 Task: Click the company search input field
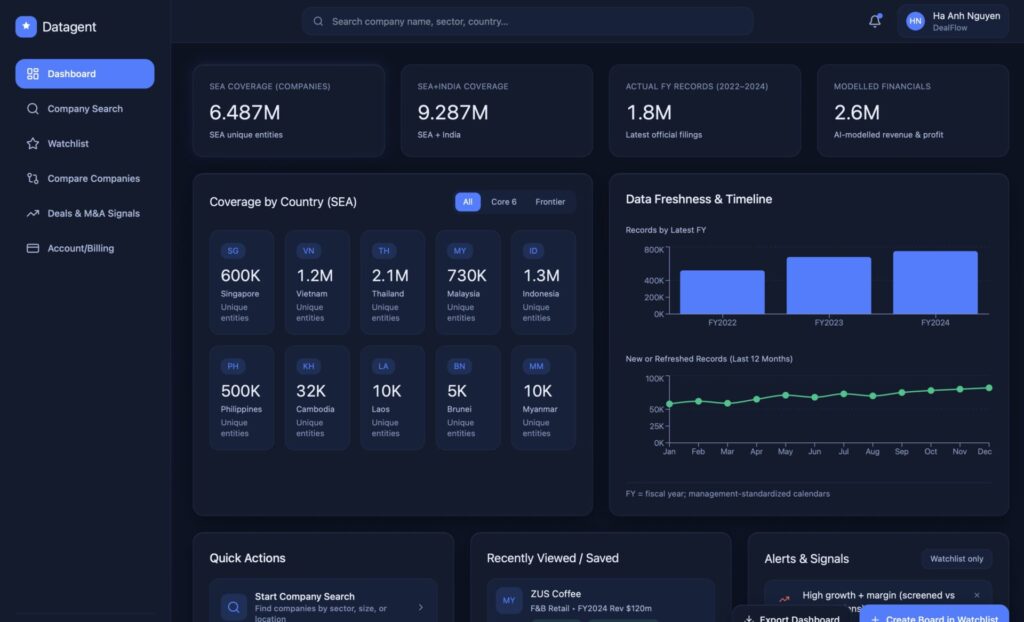pyautogui.click(x=528, y=21)
